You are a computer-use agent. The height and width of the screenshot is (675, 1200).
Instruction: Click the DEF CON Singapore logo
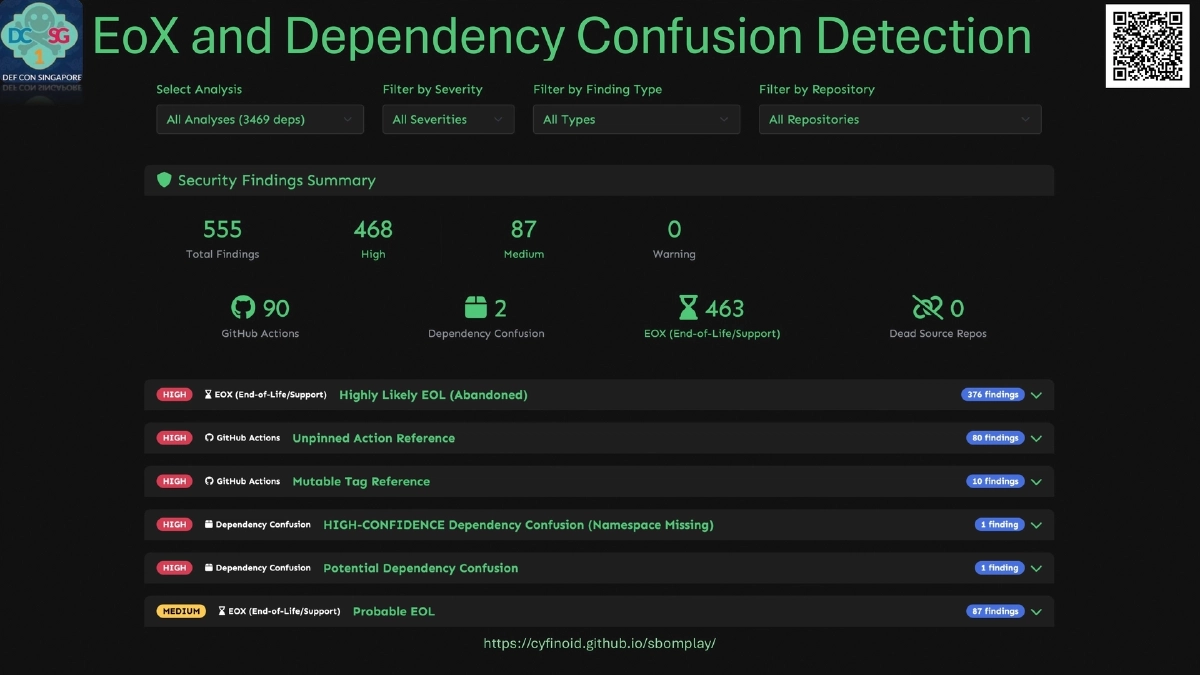[42, 42]
